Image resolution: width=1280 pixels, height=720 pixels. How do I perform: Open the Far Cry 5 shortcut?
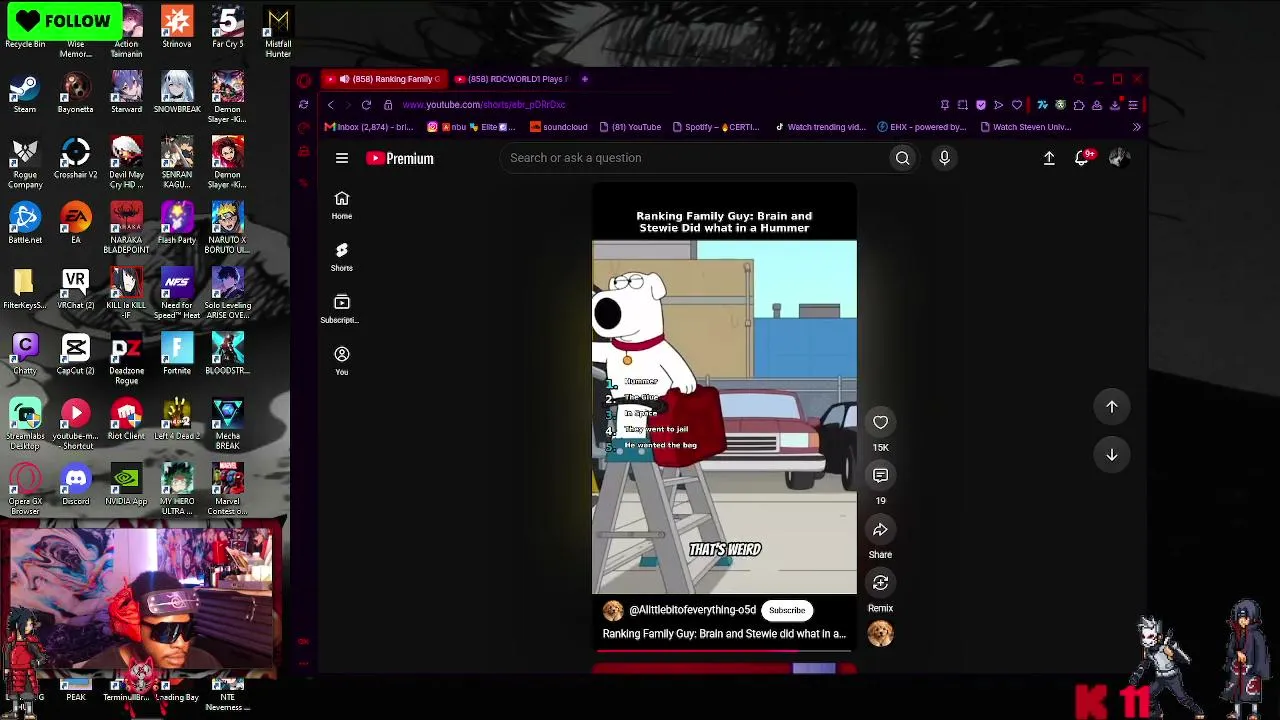pyautogui.click(x=228, y=29)
